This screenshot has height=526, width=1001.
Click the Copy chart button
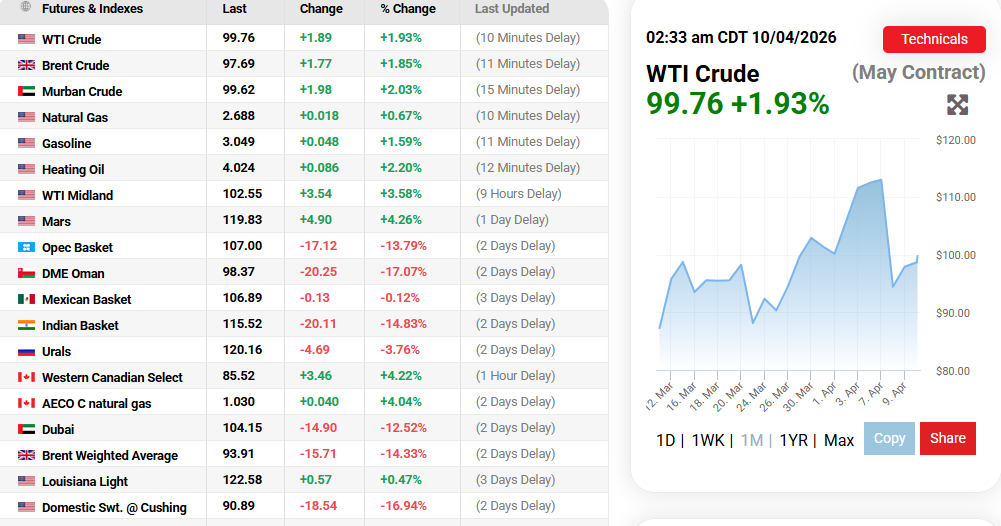click(889, 438)
